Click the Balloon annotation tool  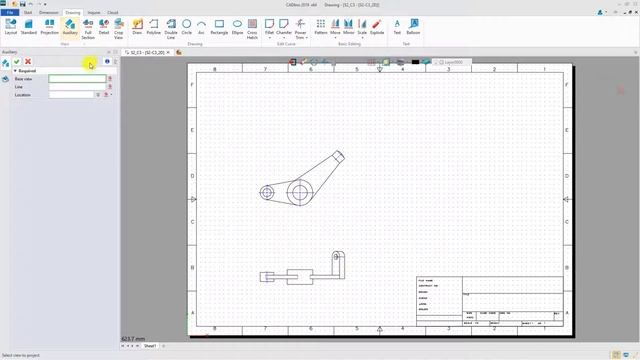tap(413, 27)
